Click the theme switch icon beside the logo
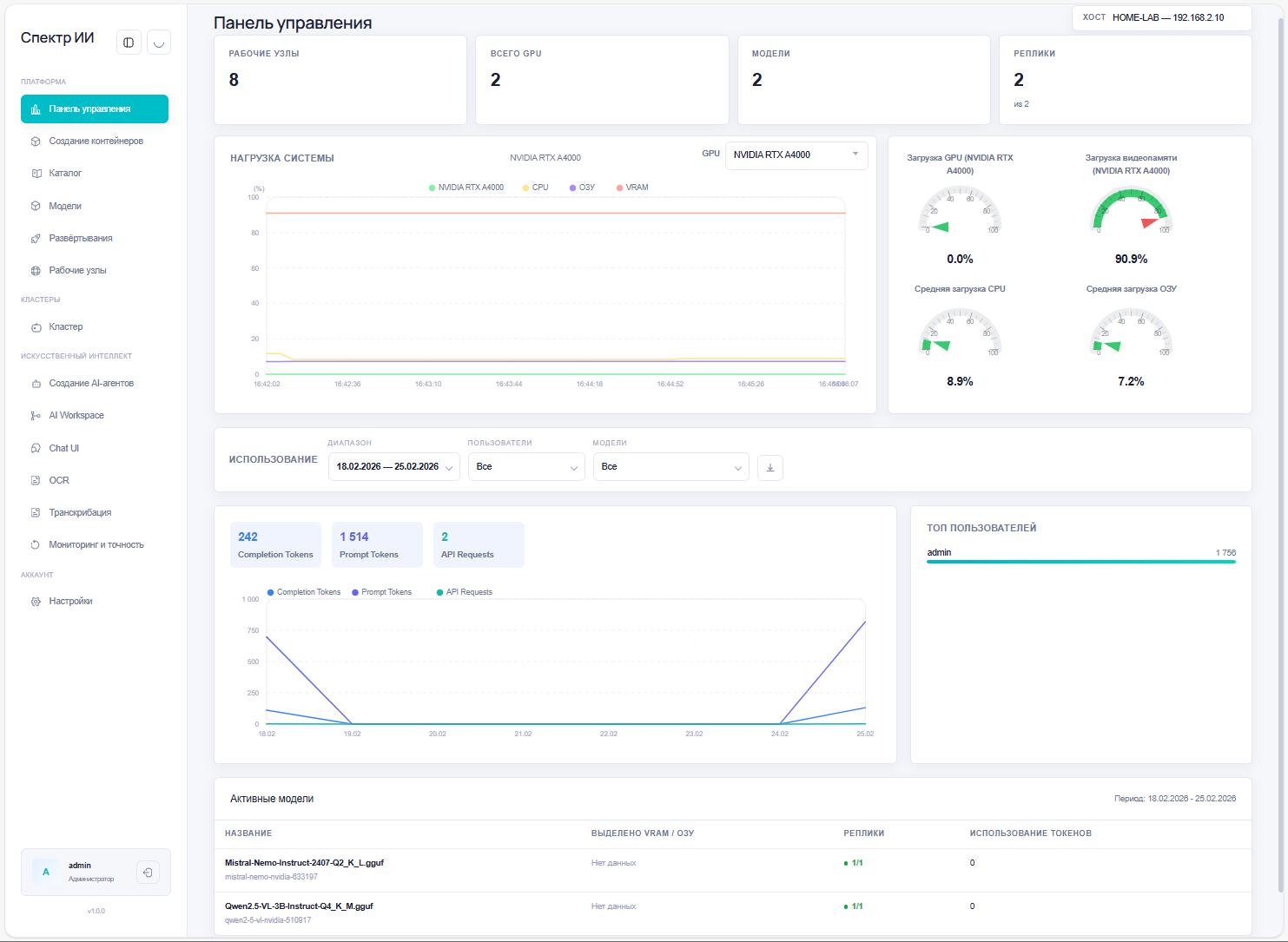This screenshot has width=1288, height=942. (x=159, y=43)
